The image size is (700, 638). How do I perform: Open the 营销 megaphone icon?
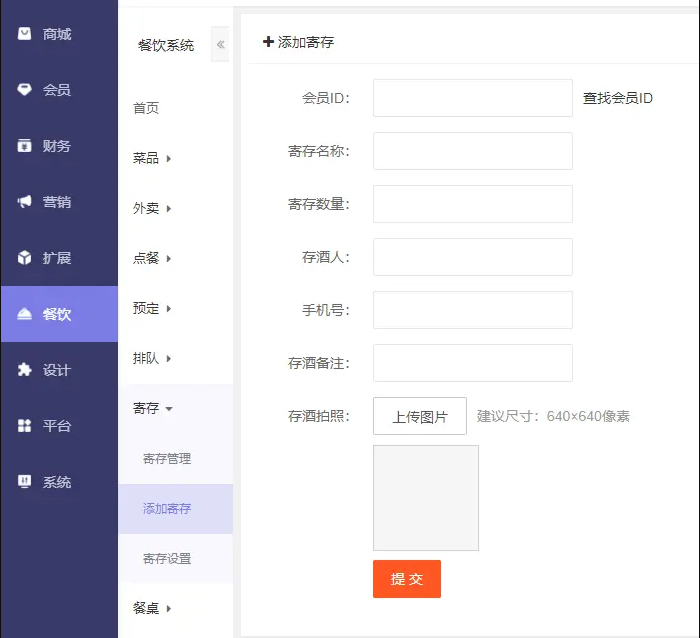25,201
